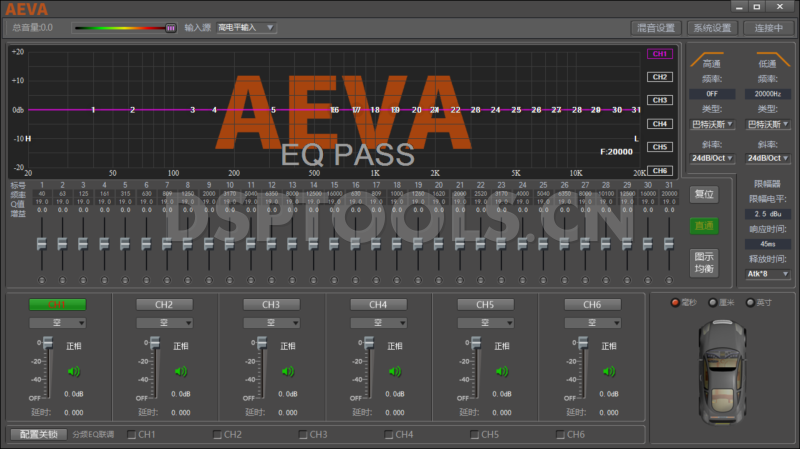
Task: Click the graphic equalizer button
Action: (x=704, y=263)
